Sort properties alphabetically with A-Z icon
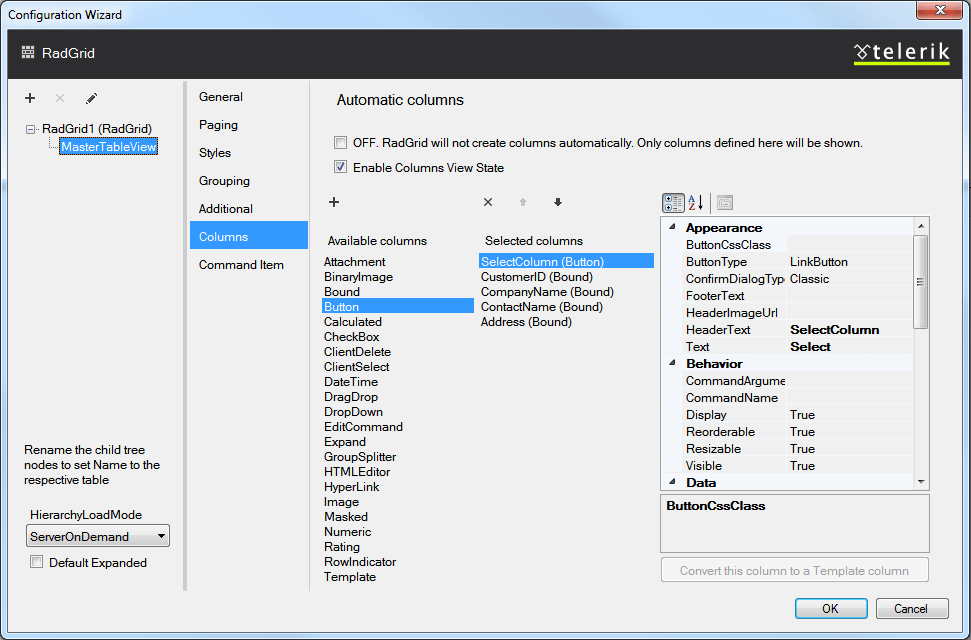This screenshot has height=640, width=971. coord(696,202)
